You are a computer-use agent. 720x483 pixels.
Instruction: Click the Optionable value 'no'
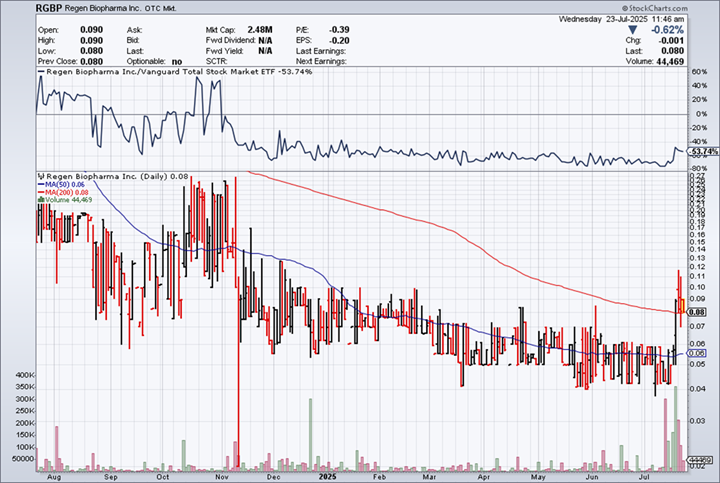click(177, 62)
